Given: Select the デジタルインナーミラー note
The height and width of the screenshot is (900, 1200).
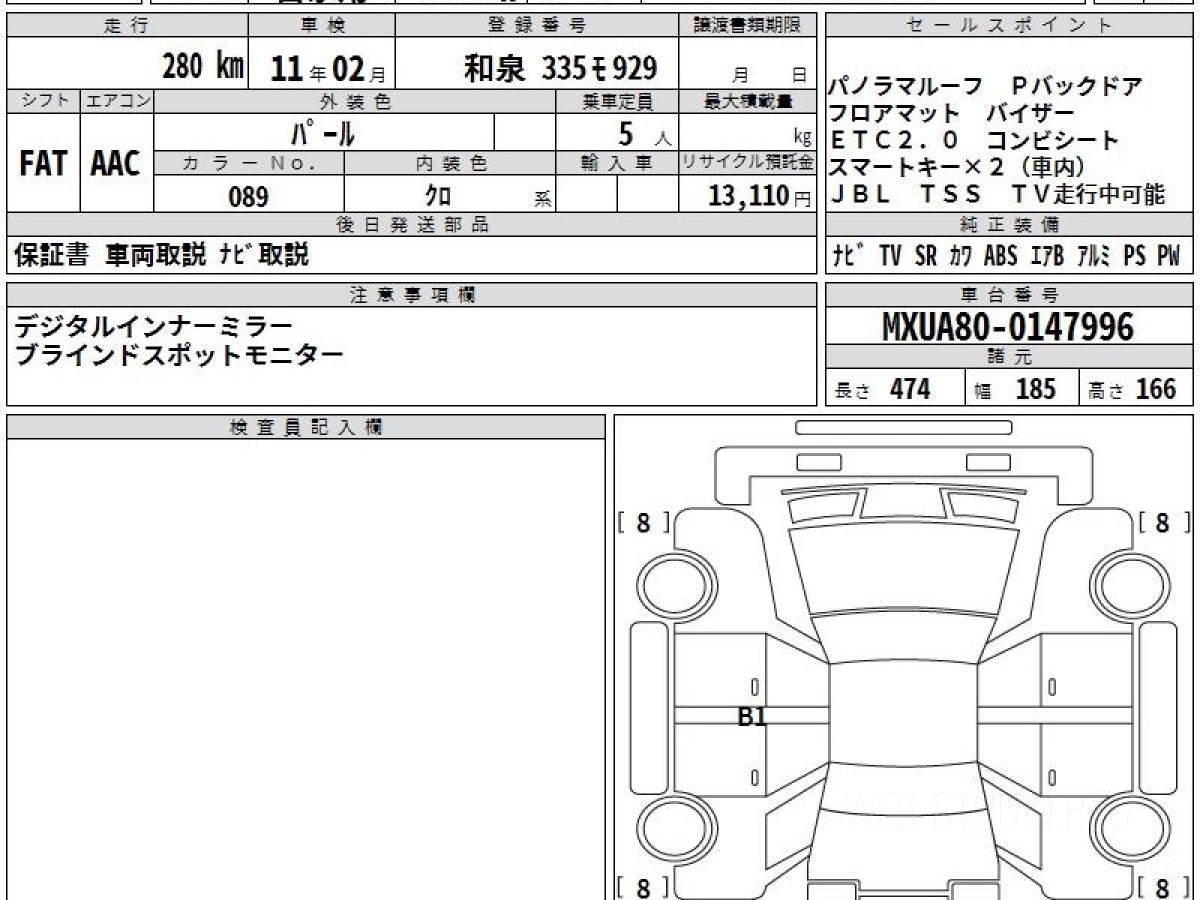Looking at the screenshot, I should [154, 326].
